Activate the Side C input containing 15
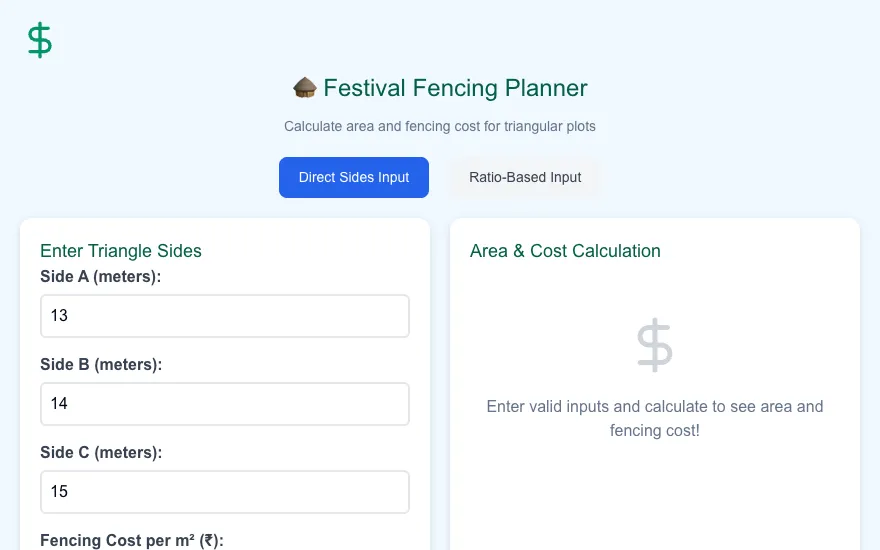The height and width of the screenshot is (550, 880). click(x=224, y=492)
